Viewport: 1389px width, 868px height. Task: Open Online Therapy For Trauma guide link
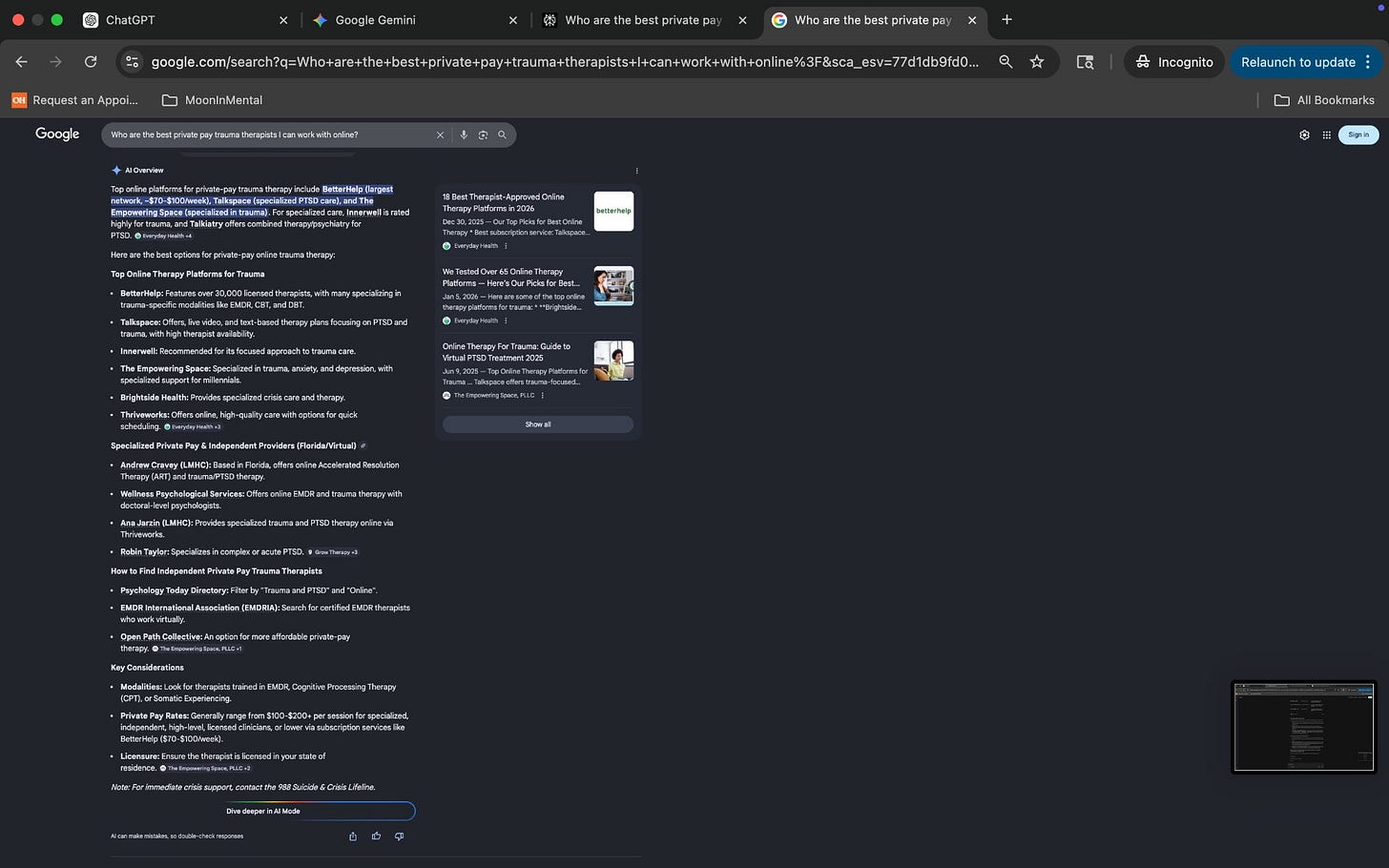(506, 352)
